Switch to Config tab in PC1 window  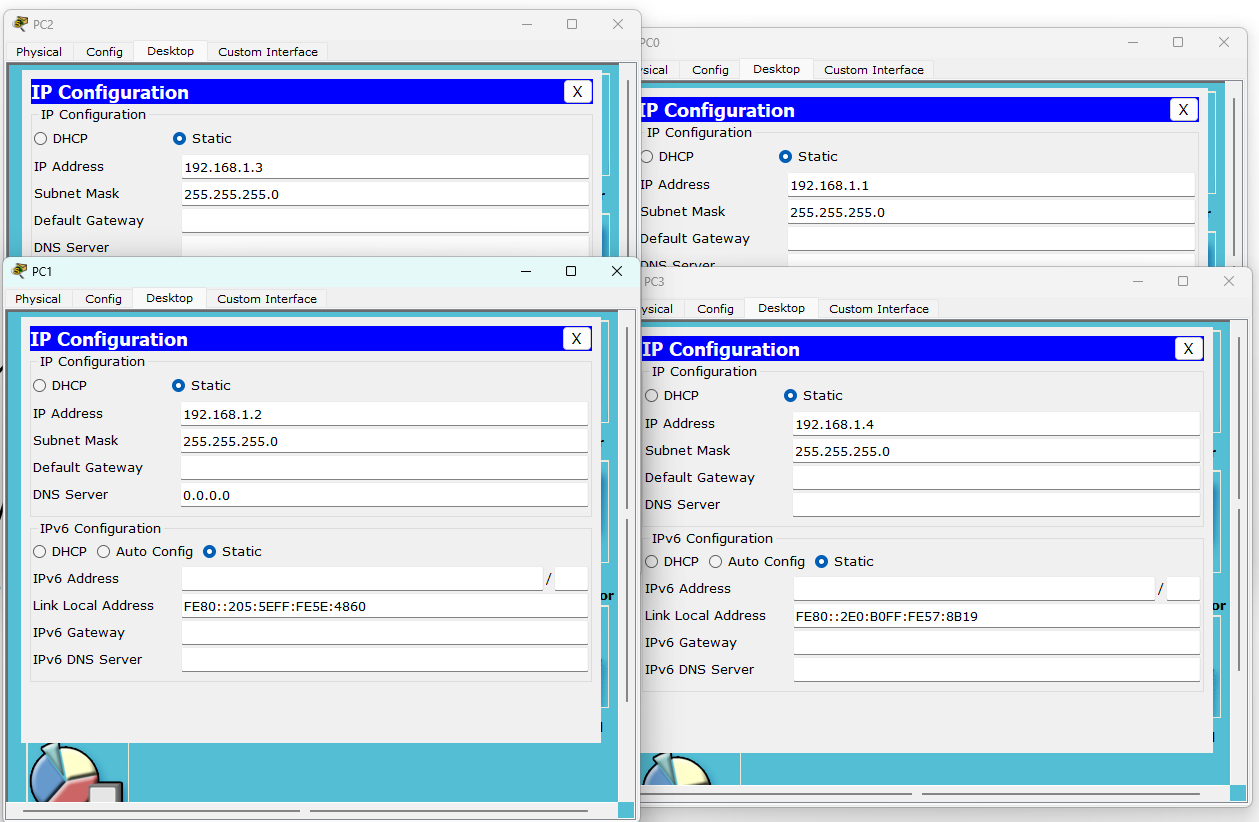tap(103, 299)
